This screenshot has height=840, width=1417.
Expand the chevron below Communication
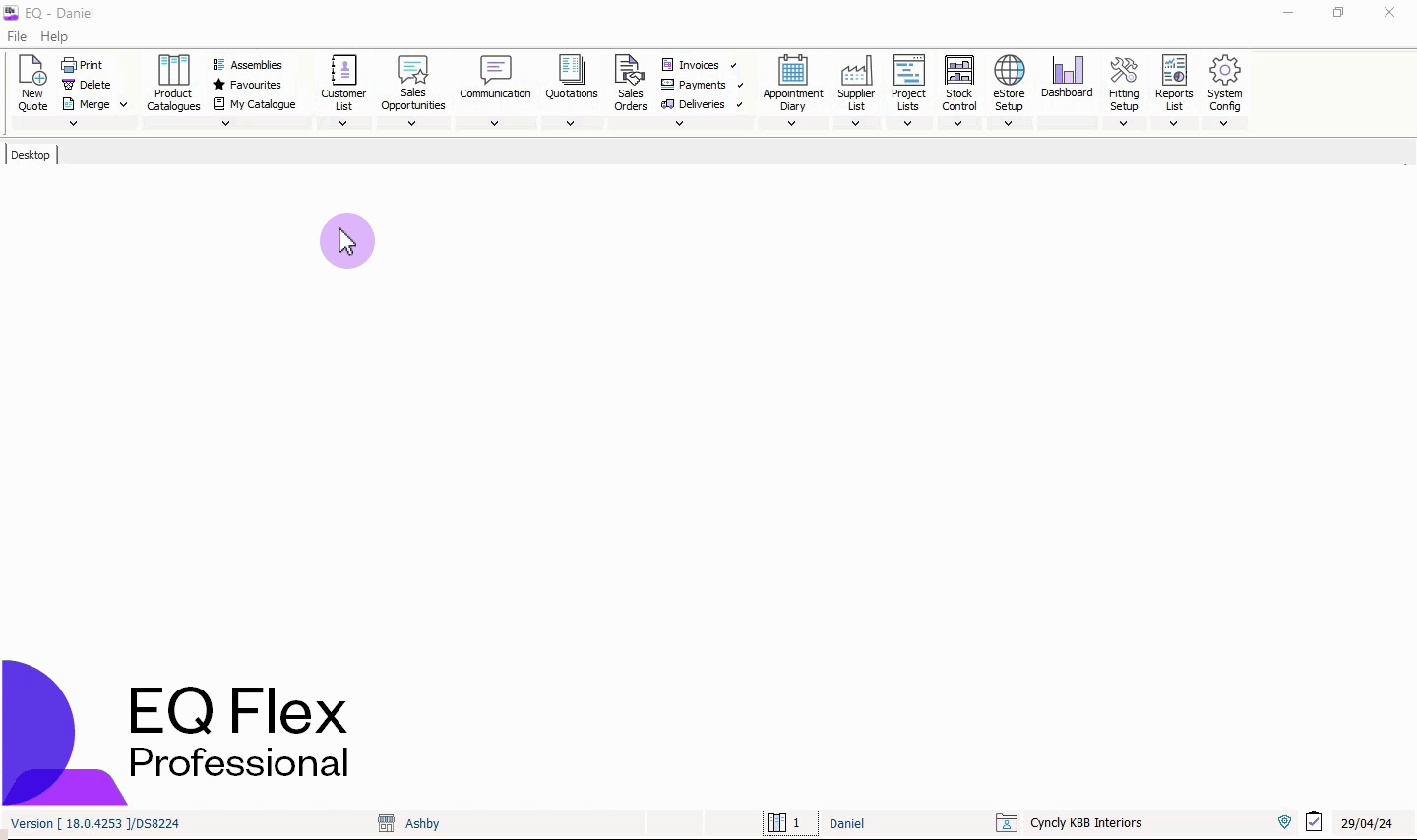[495, 123]
